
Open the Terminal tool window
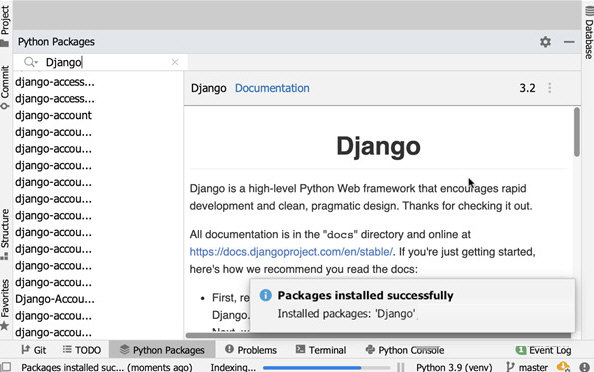(321, 350)
